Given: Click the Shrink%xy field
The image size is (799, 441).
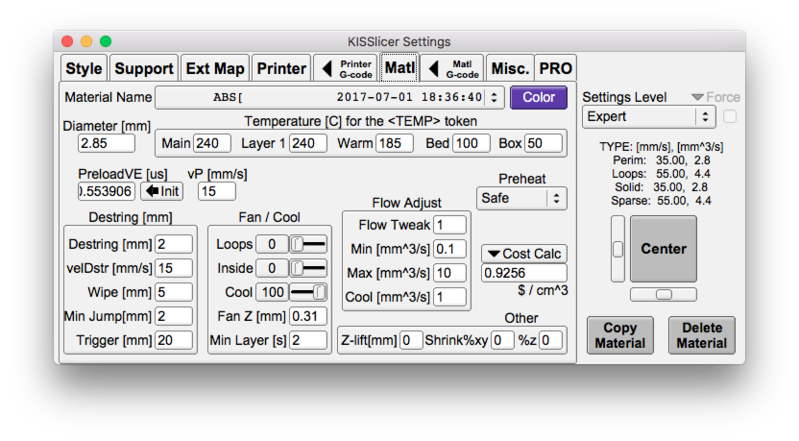Looking at the screenshot, I should click(502, 340).
